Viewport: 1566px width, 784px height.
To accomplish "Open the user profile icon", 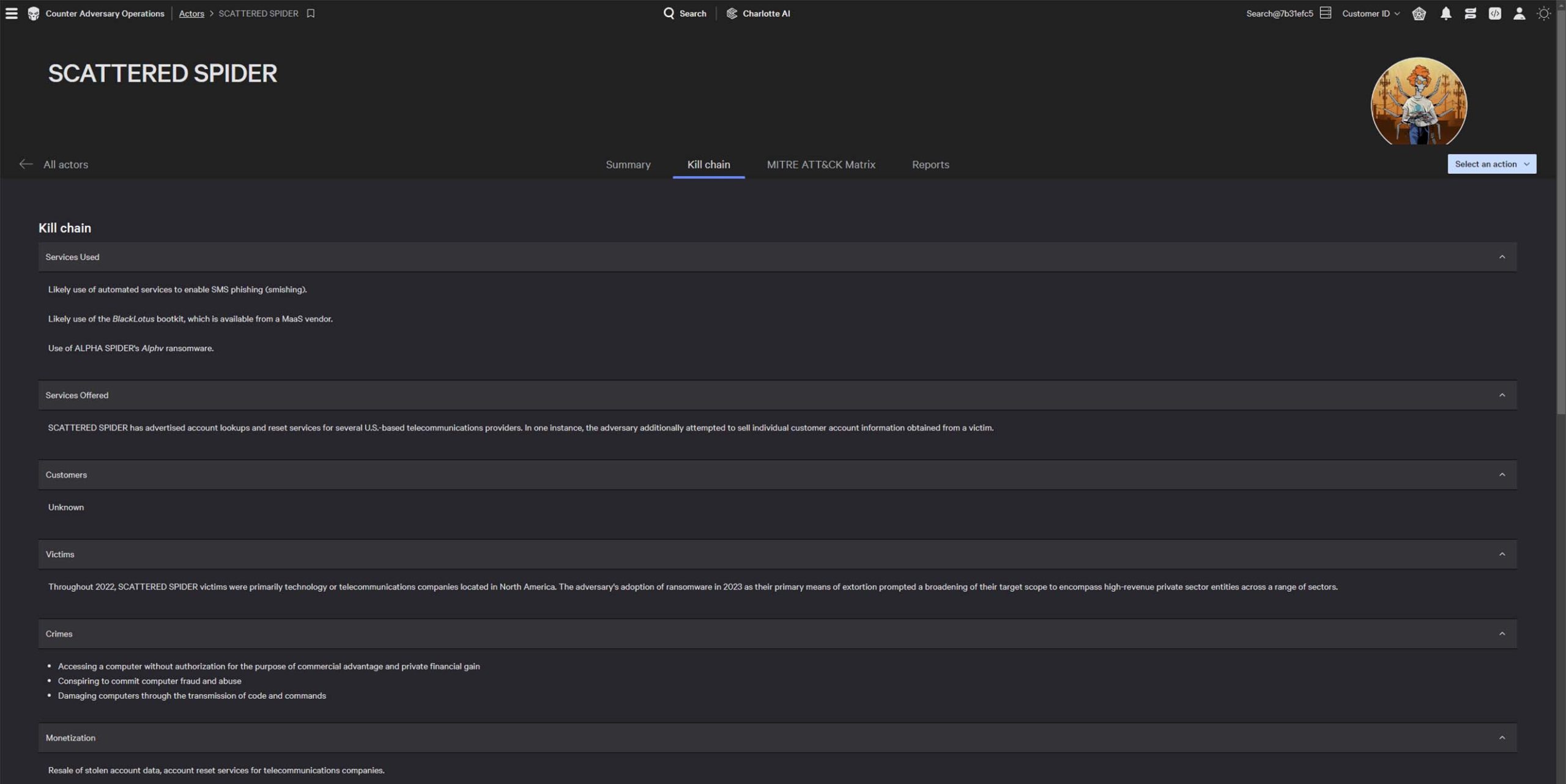I will (x=1519, y=13).
